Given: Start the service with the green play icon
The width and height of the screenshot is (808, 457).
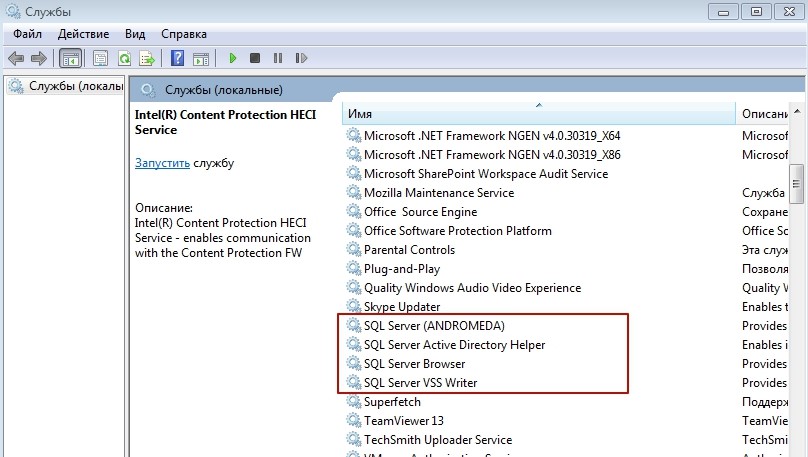Looking at the screenshot, I should click(233, 58).
